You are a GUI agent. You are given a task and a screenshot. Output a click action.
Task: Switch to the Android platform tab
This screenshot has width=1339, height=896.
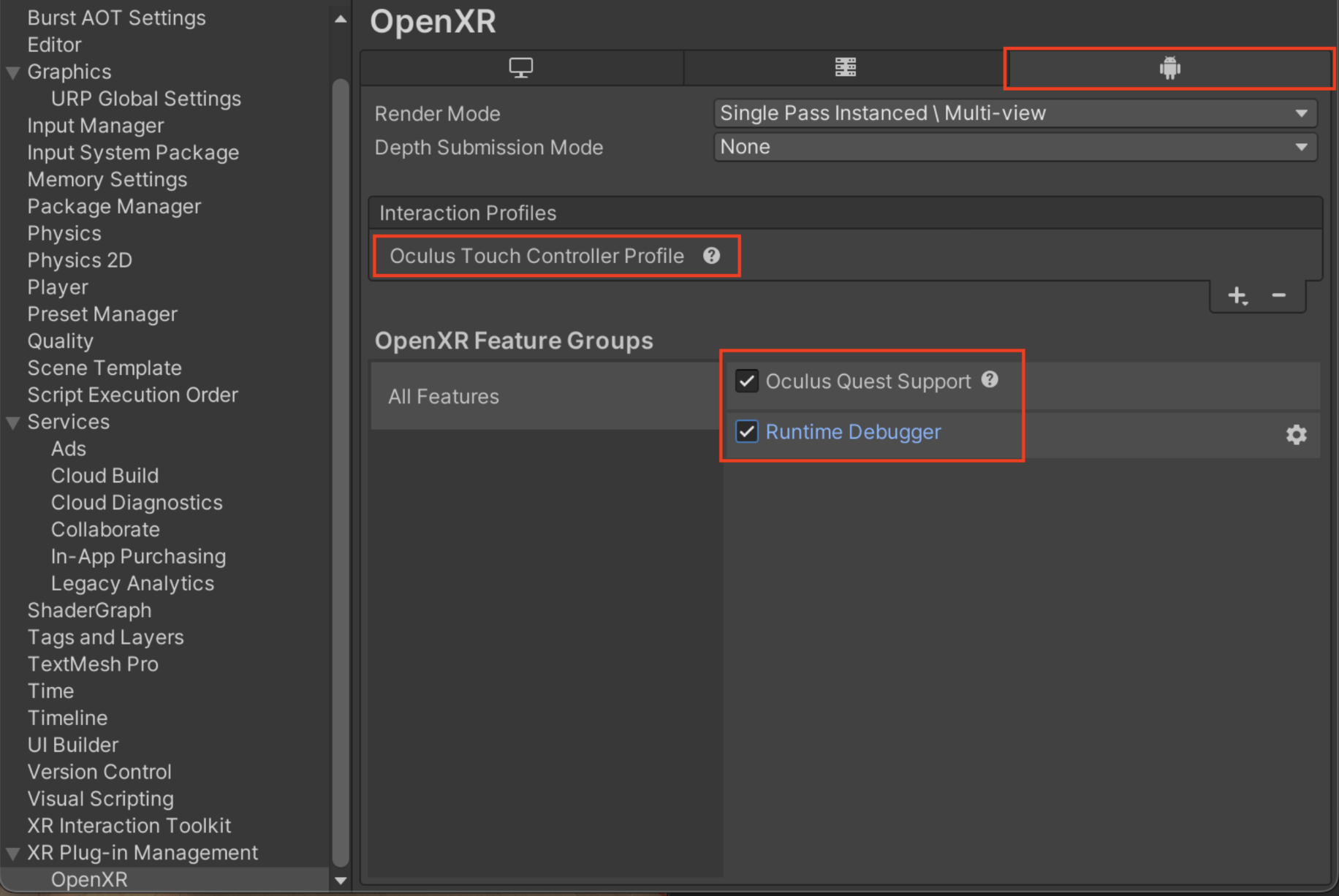[x=1169, y=68]
